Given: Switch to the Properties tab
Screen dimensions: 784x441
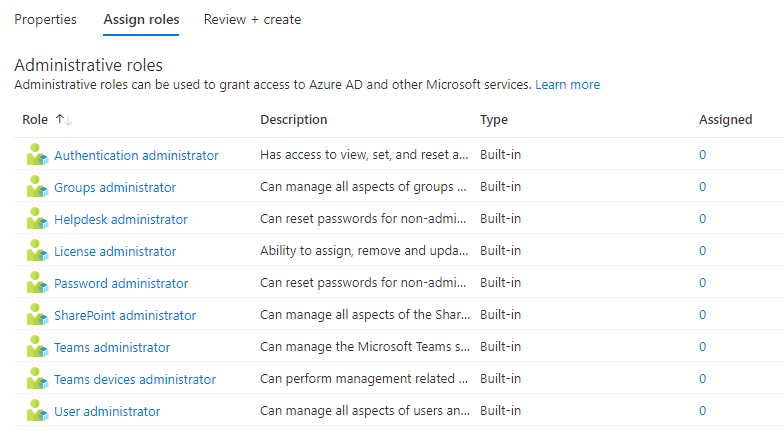Looking at the screenshot, I should 45,19.
